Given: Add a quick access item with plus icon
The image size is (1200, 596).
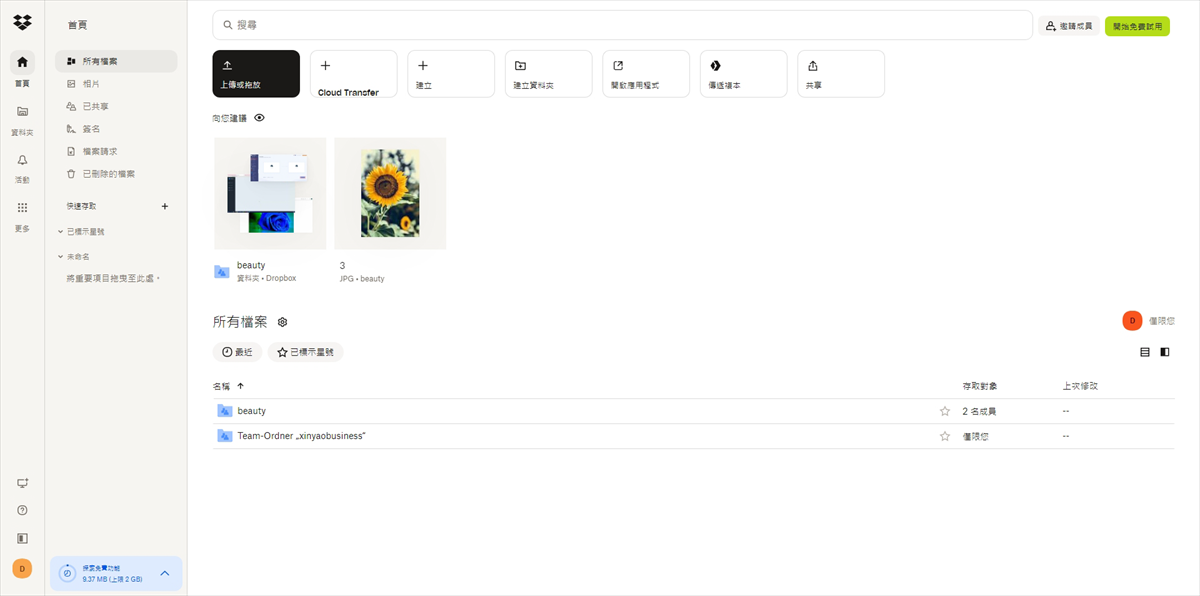Looking at the screenshot, I should pos(165,206).
